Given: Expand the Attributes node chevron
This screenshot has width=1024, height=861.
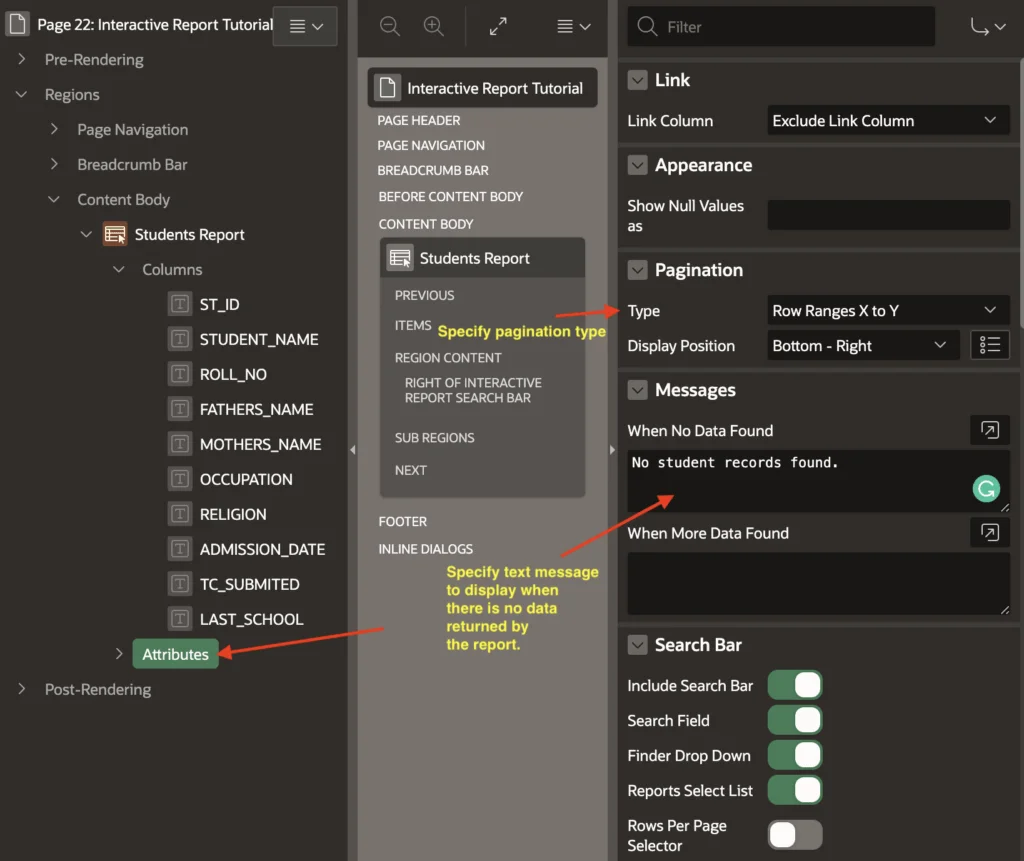Looking at the screenshot, I should 119,654.
